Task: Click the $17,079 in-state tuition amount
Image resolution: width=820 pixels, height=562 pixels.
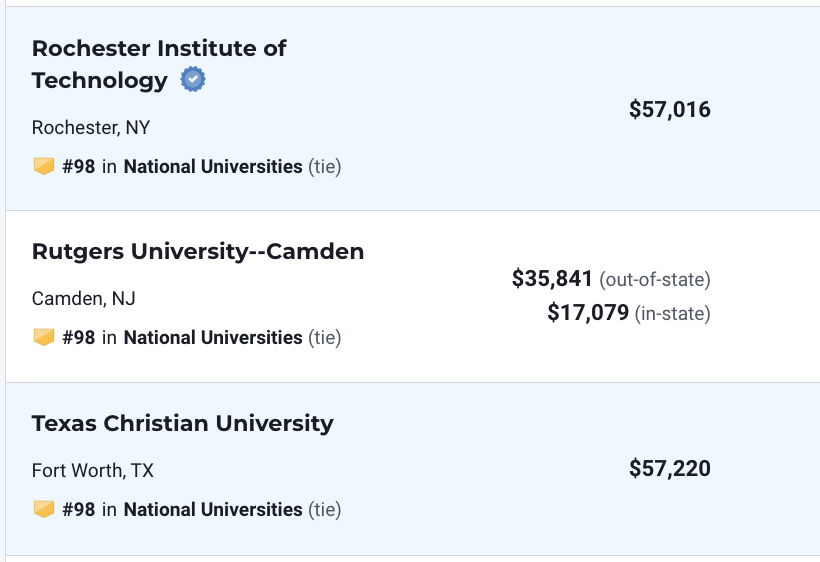Action: click(x=588, y=313)
